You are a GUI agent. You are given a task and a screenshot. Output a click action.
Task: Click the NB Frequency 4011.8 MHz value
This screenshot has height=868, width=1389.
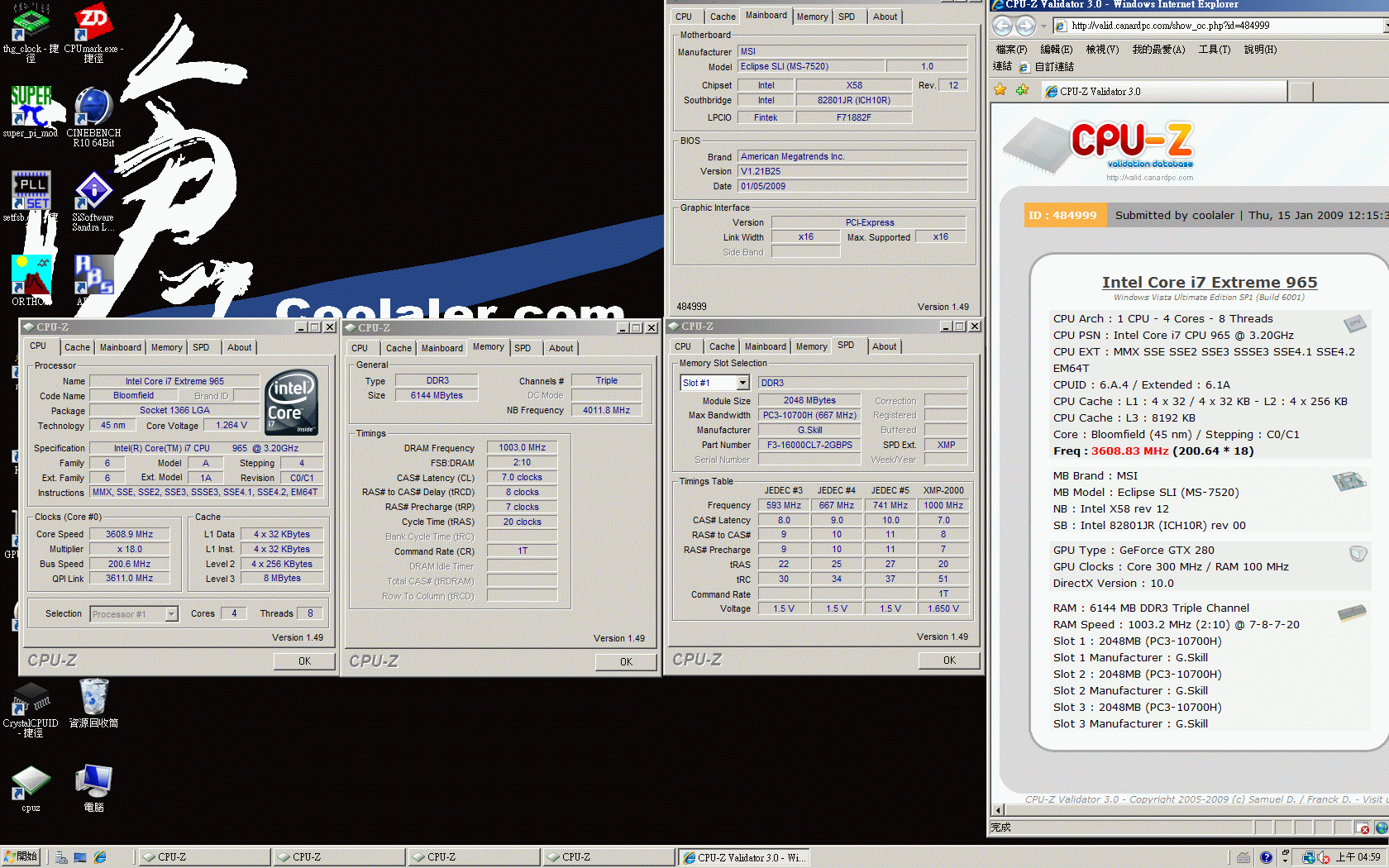coord(606,410)
